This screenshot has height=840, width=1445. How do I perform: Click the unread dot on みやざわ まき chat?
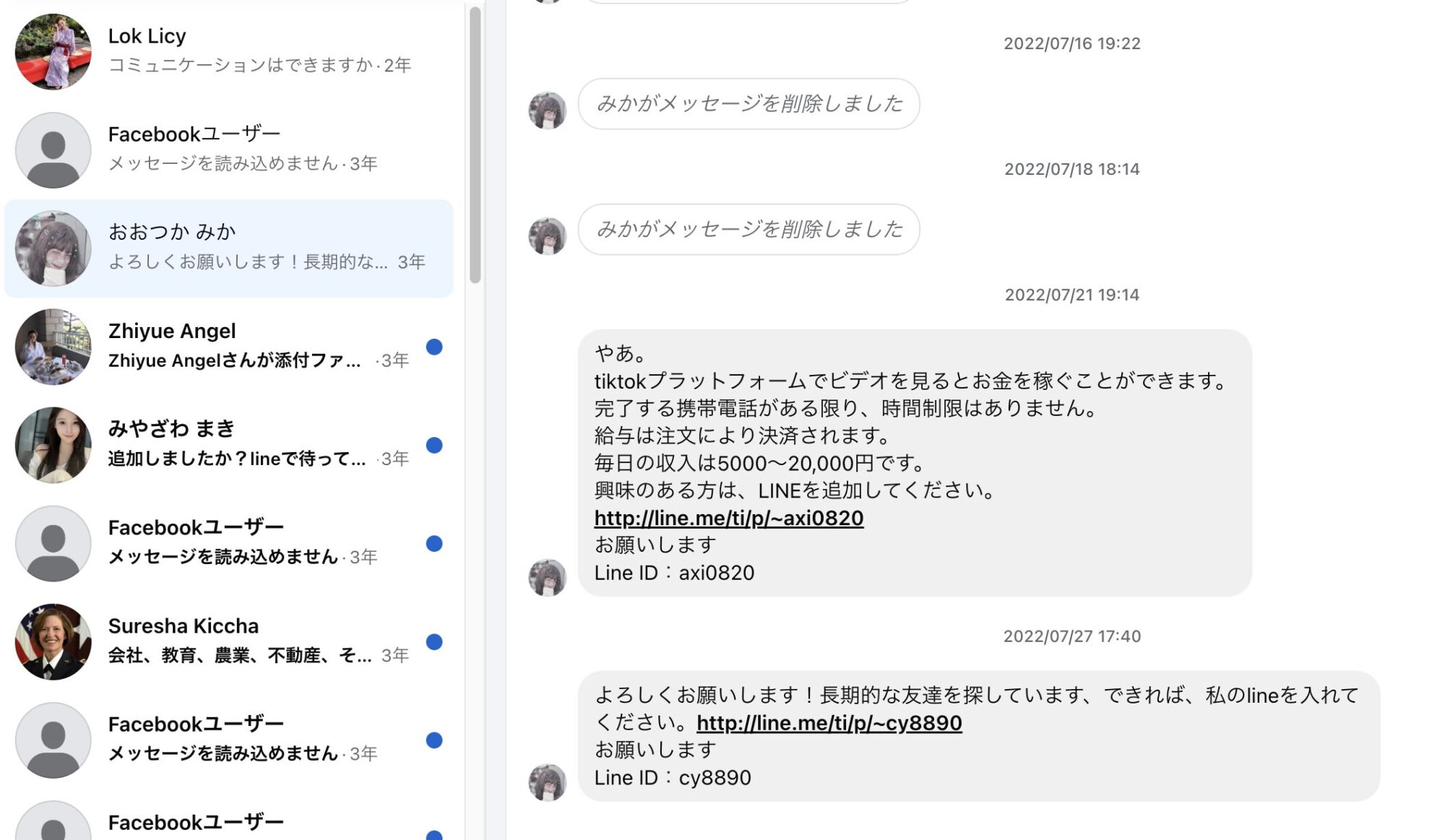[x=434, y=446]
